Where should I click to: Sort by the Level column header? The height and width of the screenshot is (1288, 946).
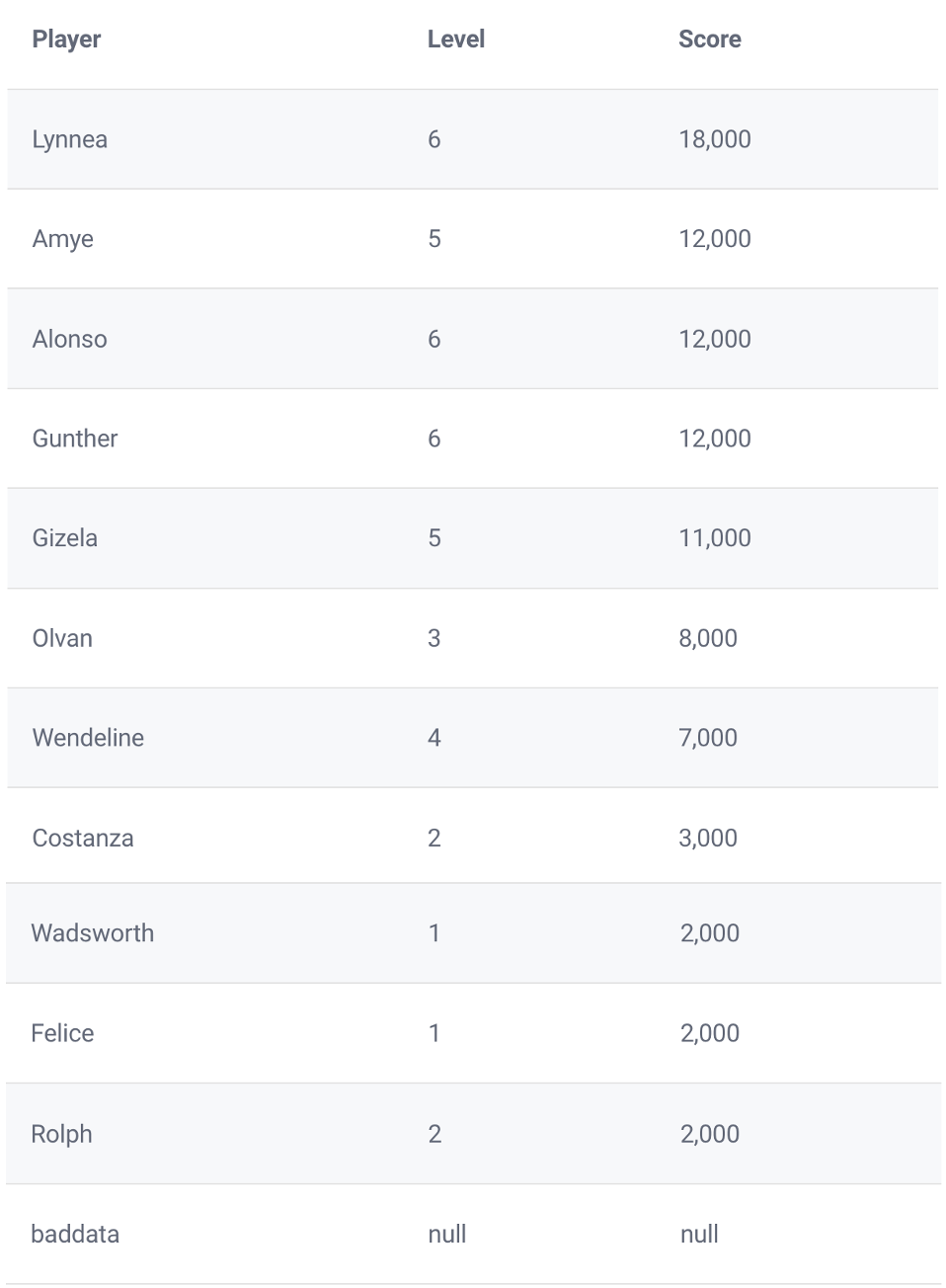455,40
